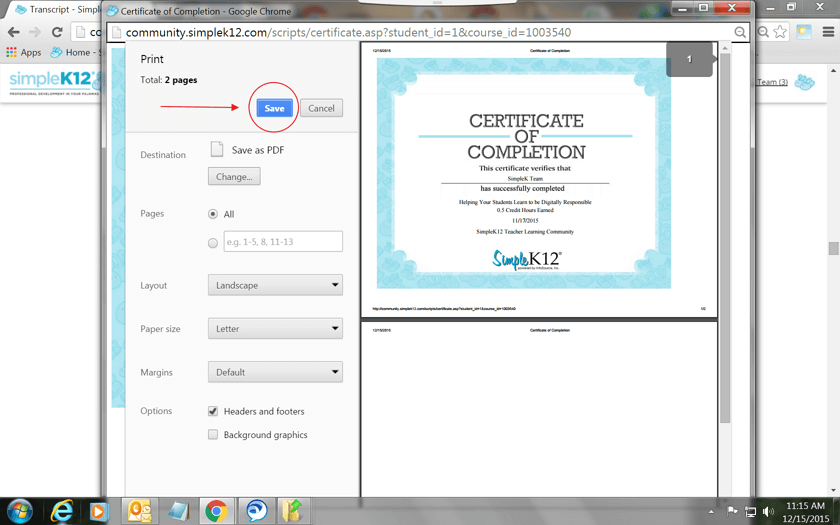
Task: Open Outlook from the taskbar
Action: click(x=139, y=511)
